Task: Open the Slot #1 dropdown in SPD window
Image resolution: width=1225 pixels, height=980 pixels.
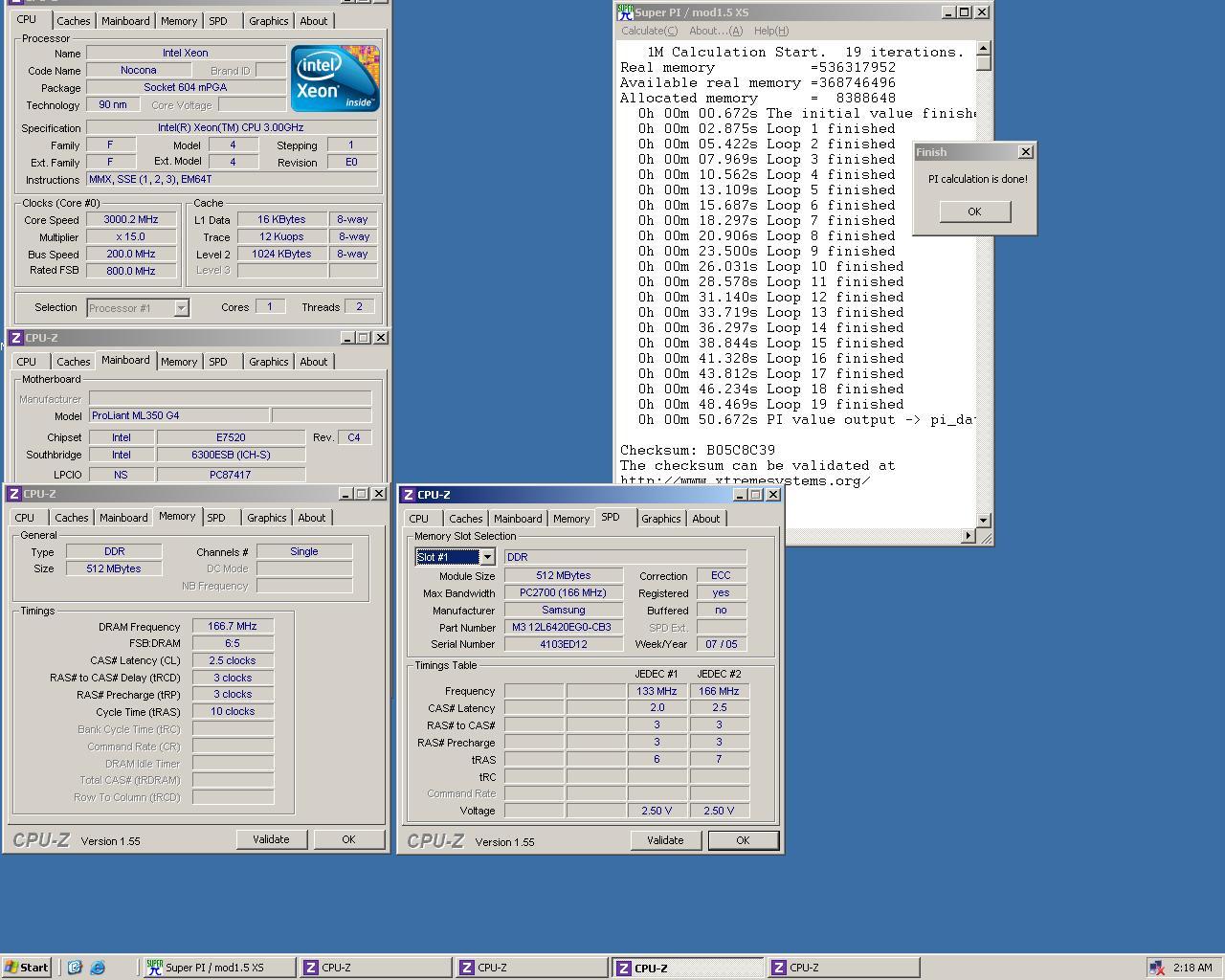Action: pos(486,557)
